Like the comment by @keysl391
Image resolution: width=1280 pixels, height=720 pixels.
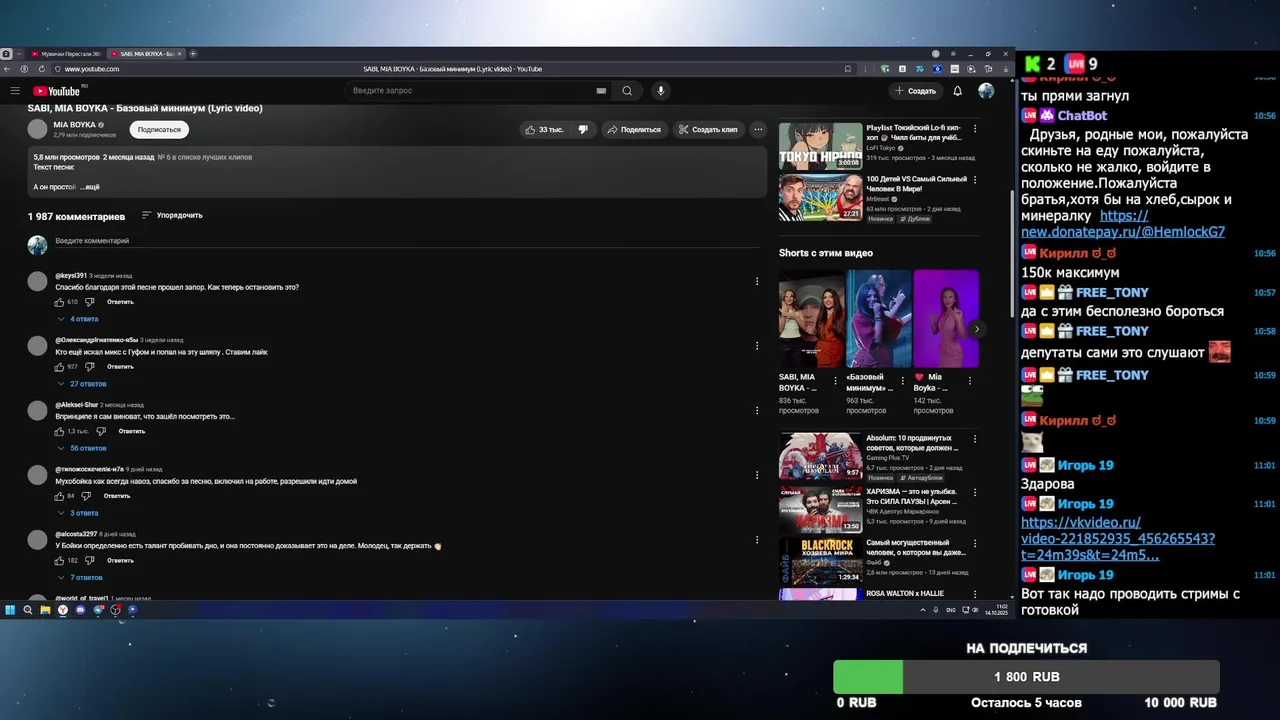tap(59, 302)
